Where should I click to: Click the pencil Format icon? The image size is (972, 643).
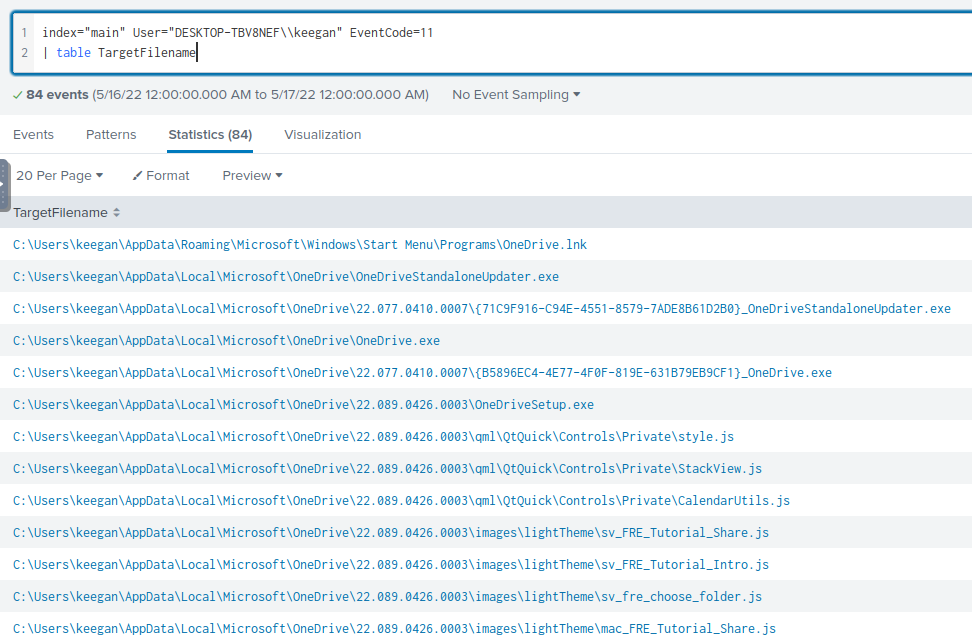tap(137, 176)
